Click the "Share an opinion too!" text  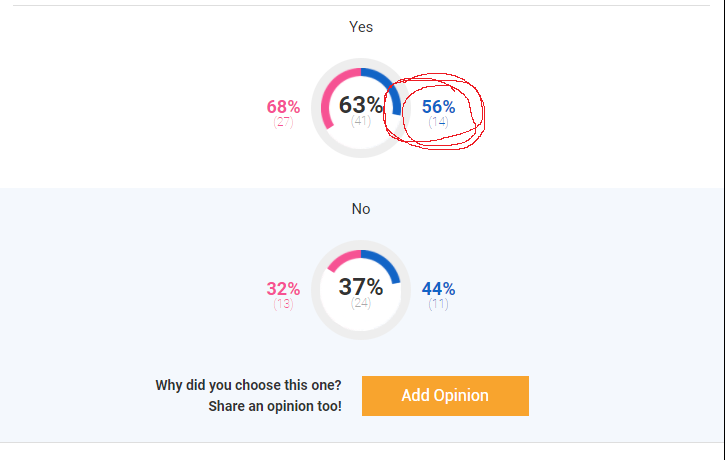tap(274, 407)
